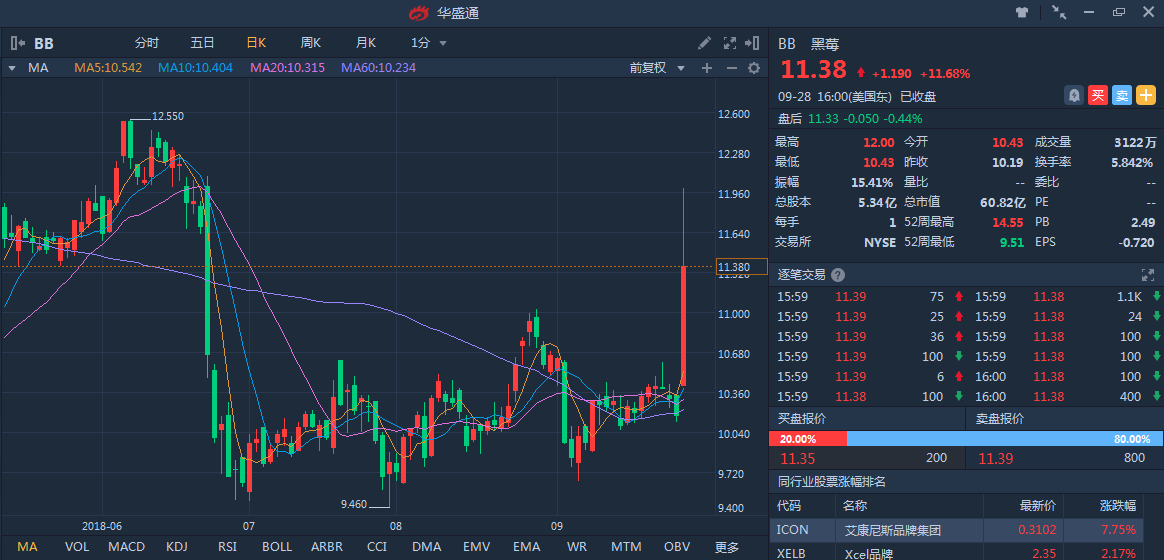1164x560 pixels.
Task: Open indicator settings gear
Action: (x=753, y=68)
